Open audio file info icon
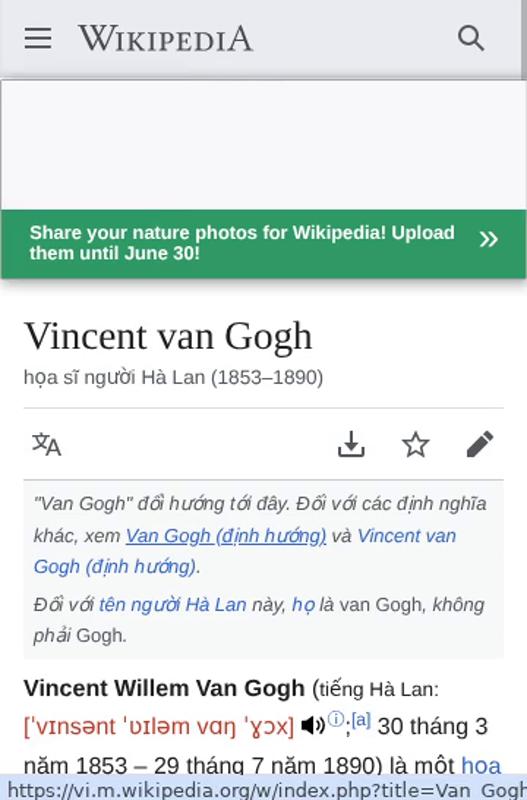Screen dimensions: 527x800 tap(336, 719)
